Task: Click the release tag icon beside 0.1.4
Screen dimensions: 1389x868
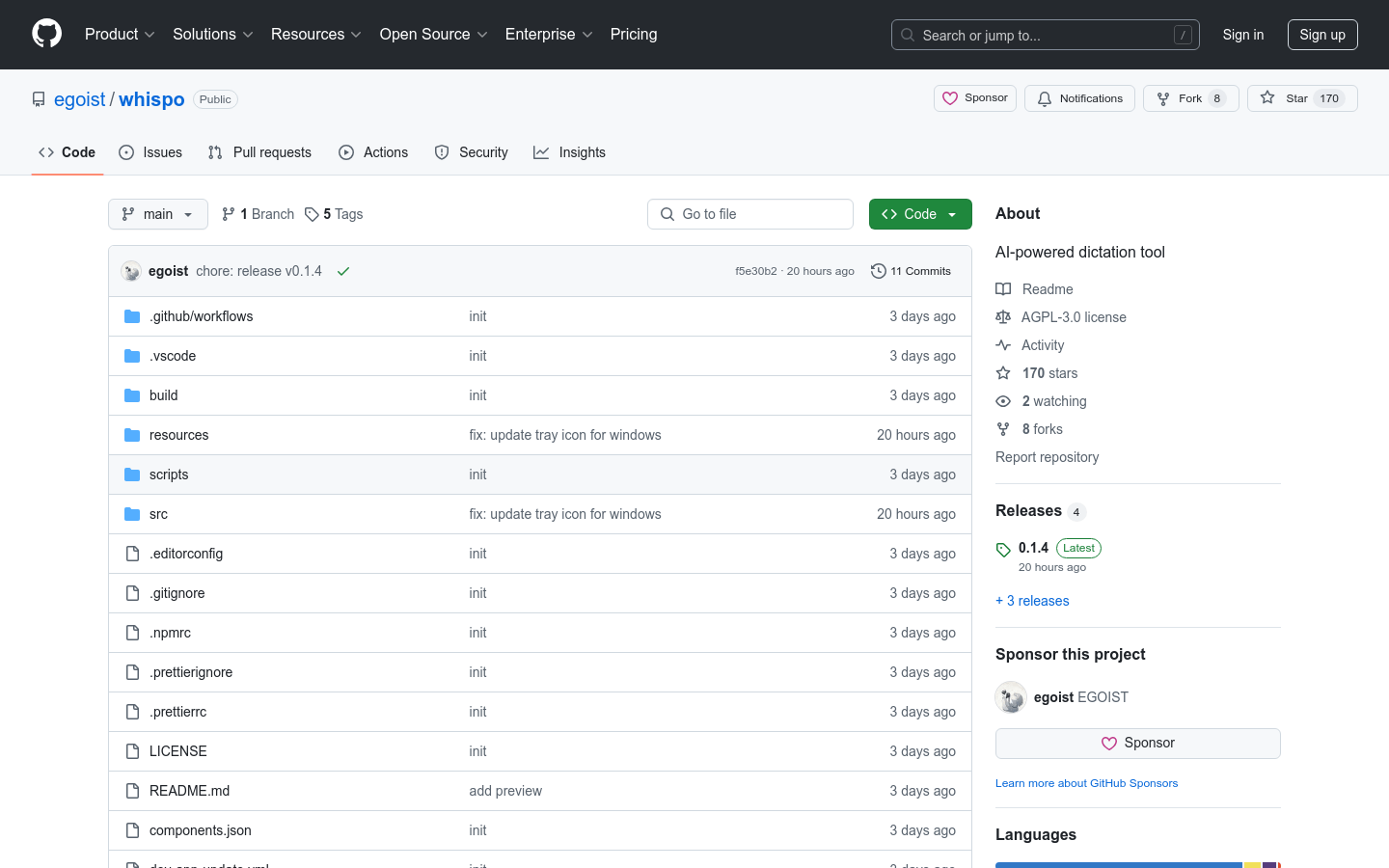Action: pos(1003,550)
